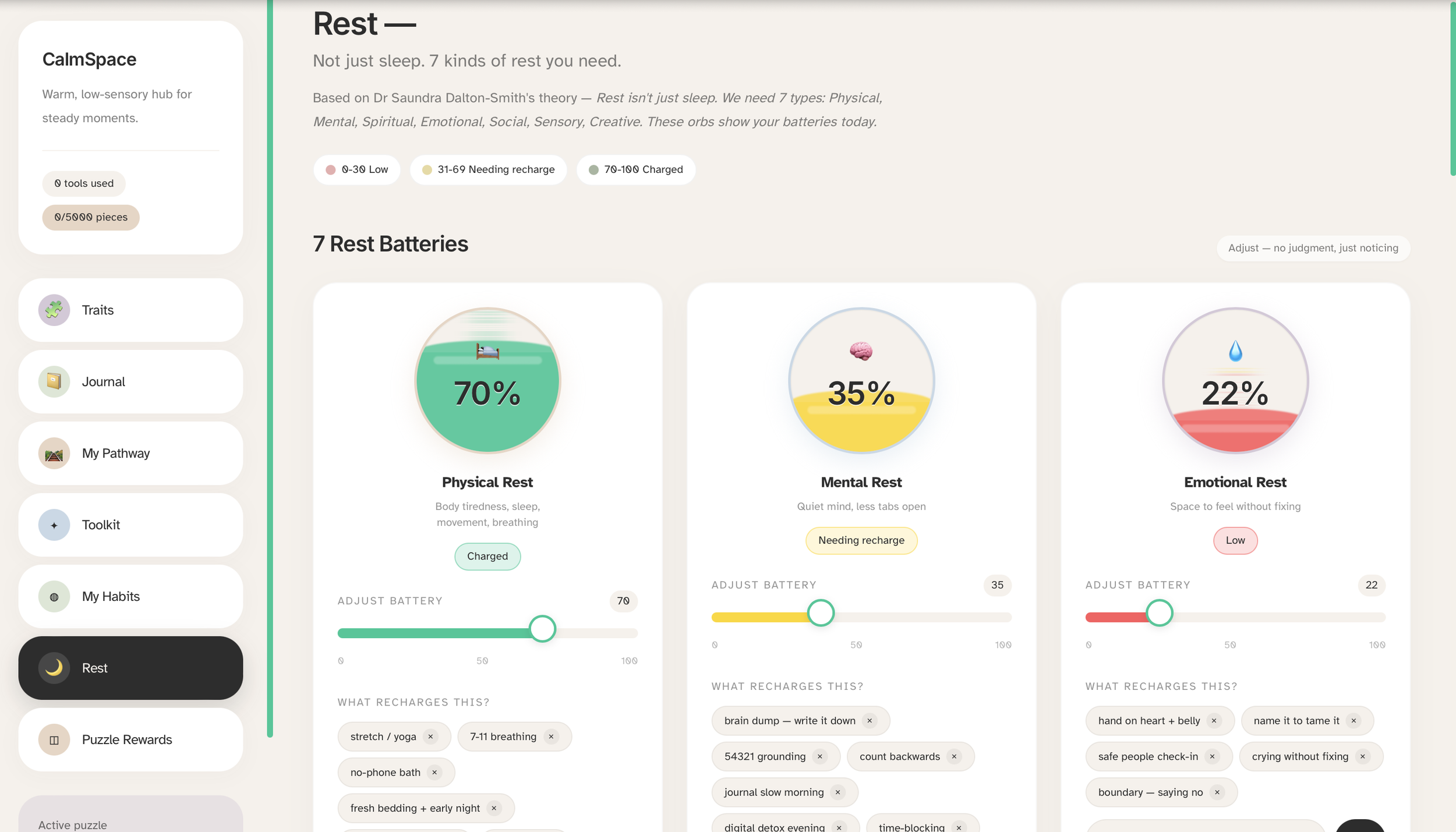This screenshot has width=1456, height=832.
Task: Navigate to My Habits
Action: coord(130,596)
